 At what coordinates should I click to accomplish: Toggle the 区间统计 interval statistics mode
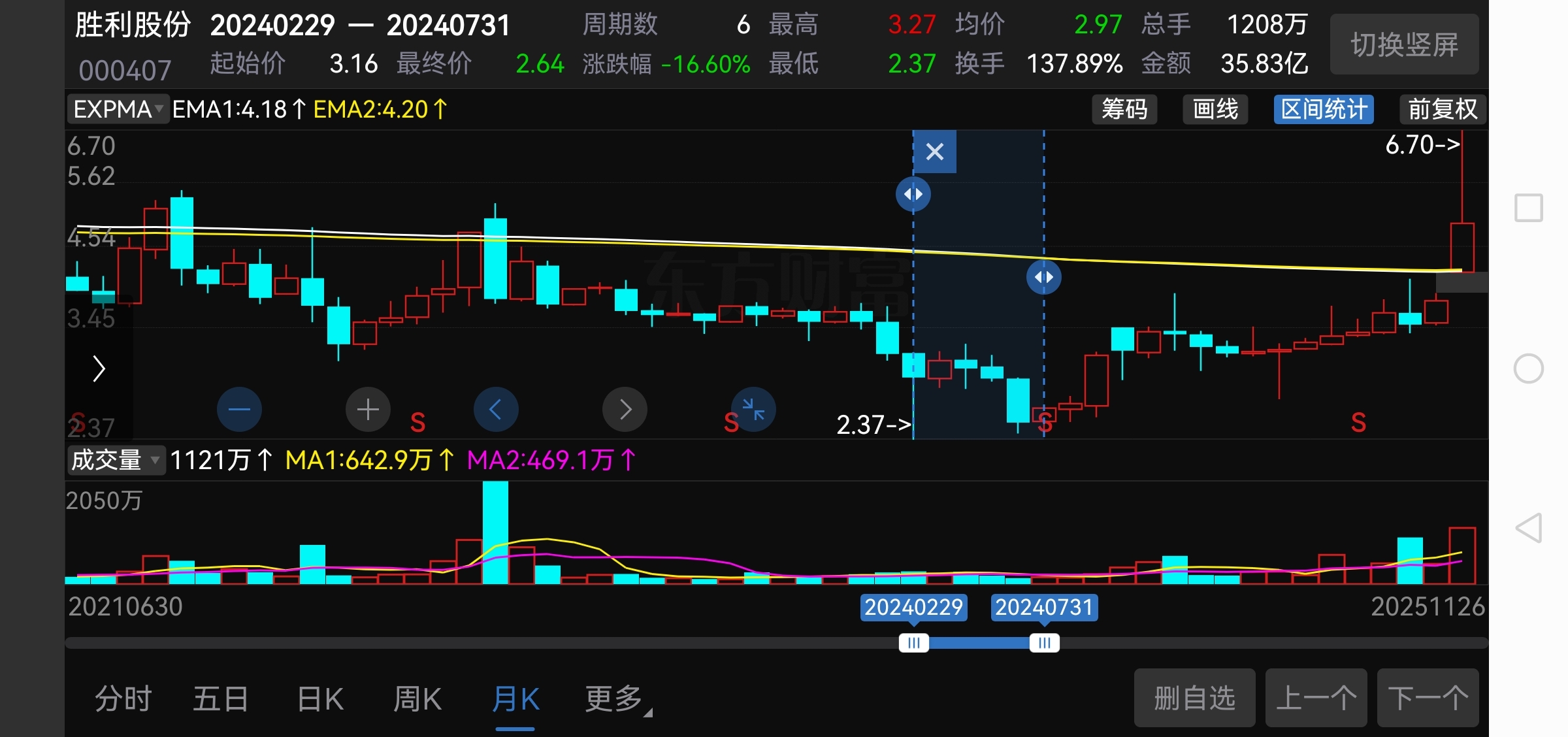(x=1324, y=109)
